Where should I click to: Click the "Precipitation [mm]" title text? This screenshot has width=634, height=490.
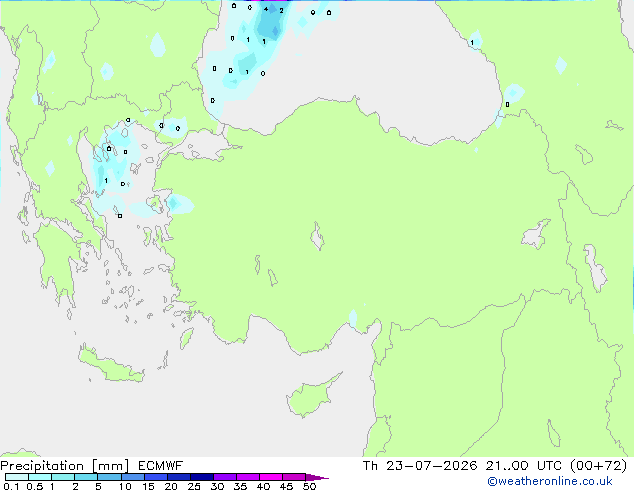coord(65,466)
